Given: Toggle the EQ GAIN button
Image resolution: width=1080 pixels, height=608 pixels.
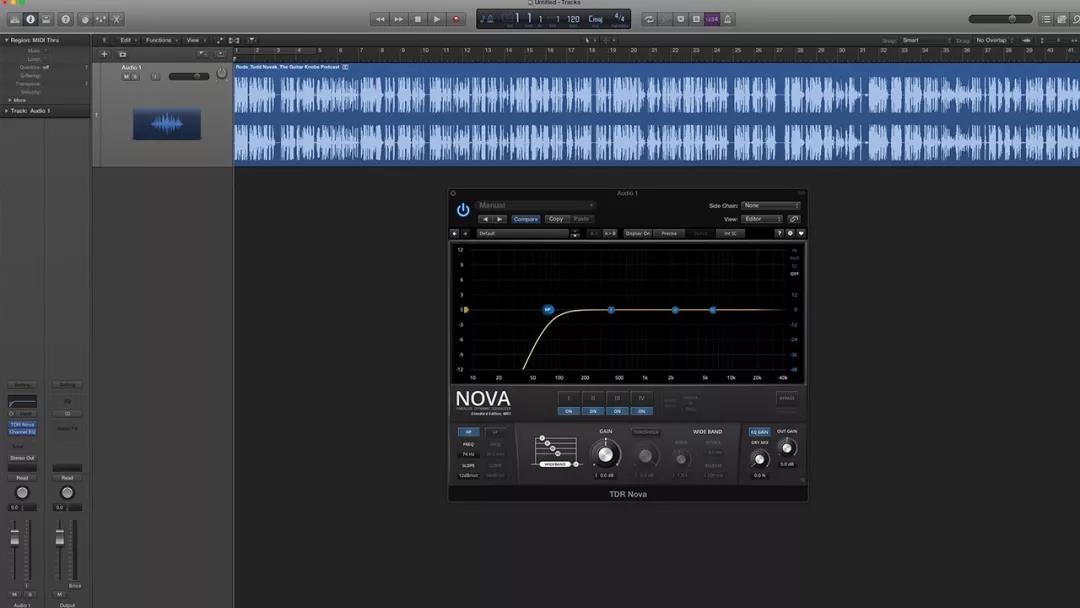Looking at the screenshot, I should point(759,432).
